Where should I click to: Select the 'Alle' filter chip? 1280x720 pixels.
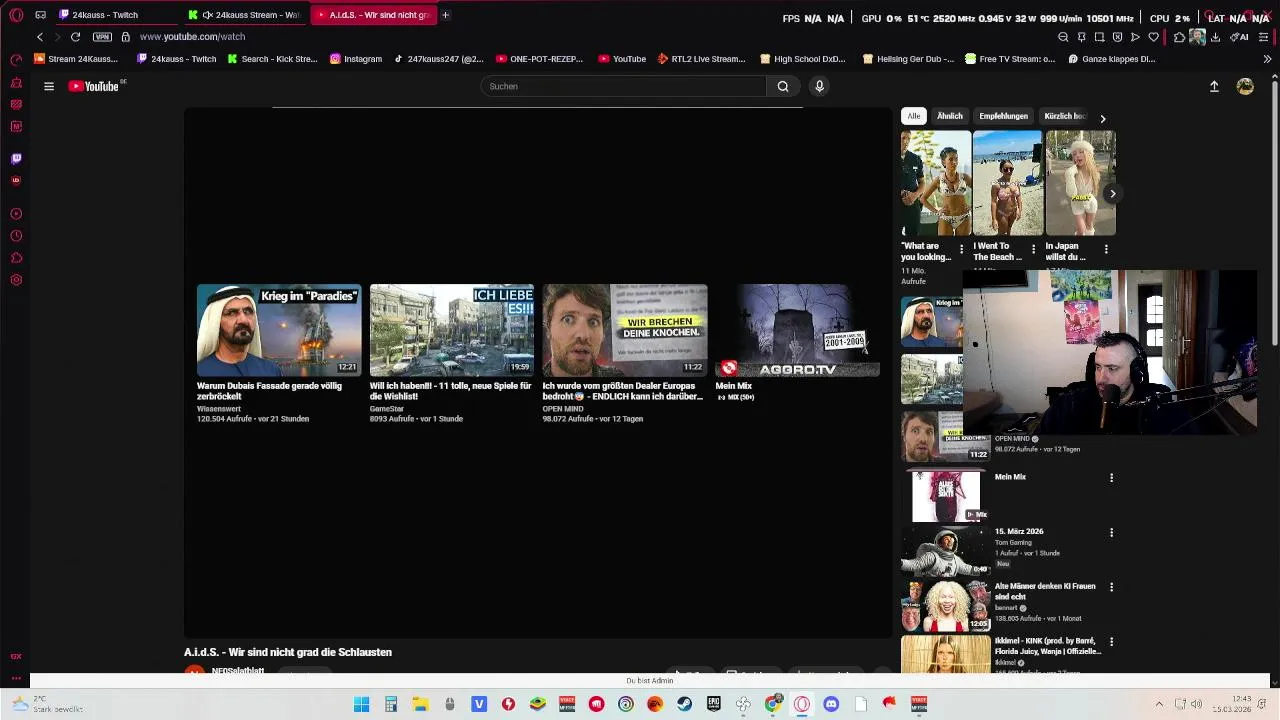click(x=914, y=116)
